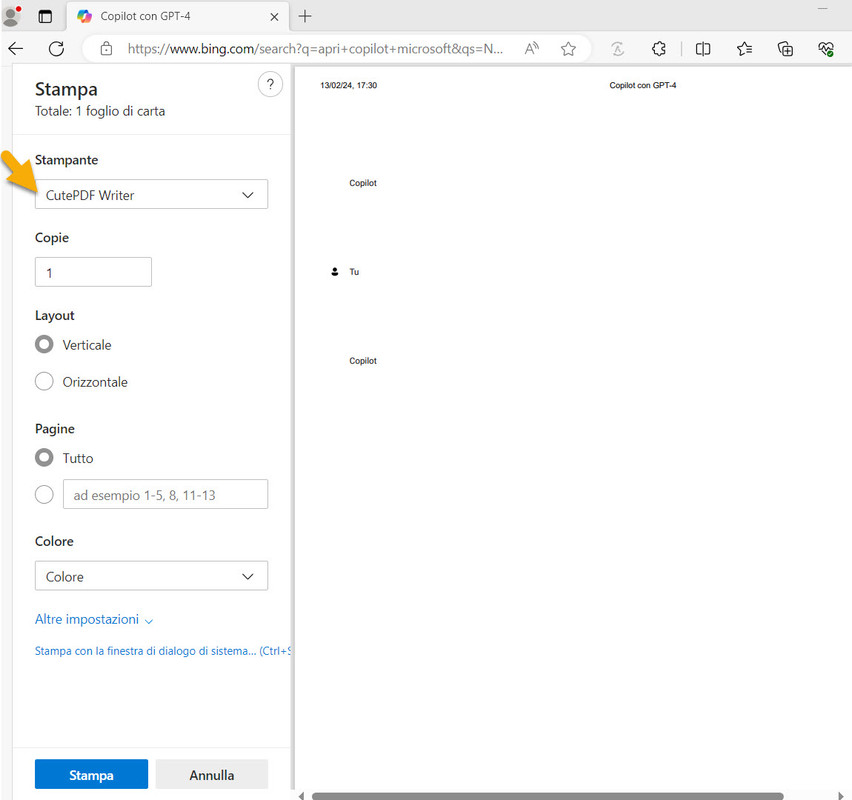Click the page range field 'ad esempio 1-5, 8, 11-13'
852x800 pixels.
165,495
